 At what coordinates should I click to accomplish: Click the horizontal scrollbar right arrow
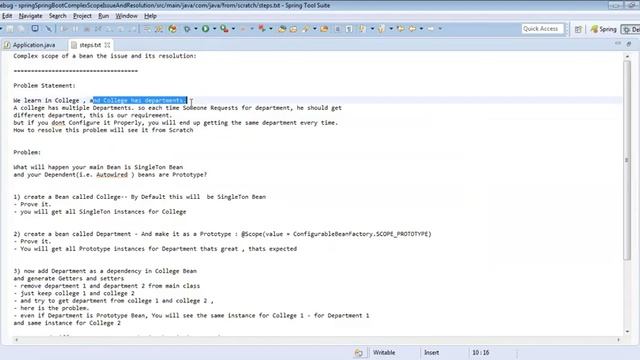618,340
